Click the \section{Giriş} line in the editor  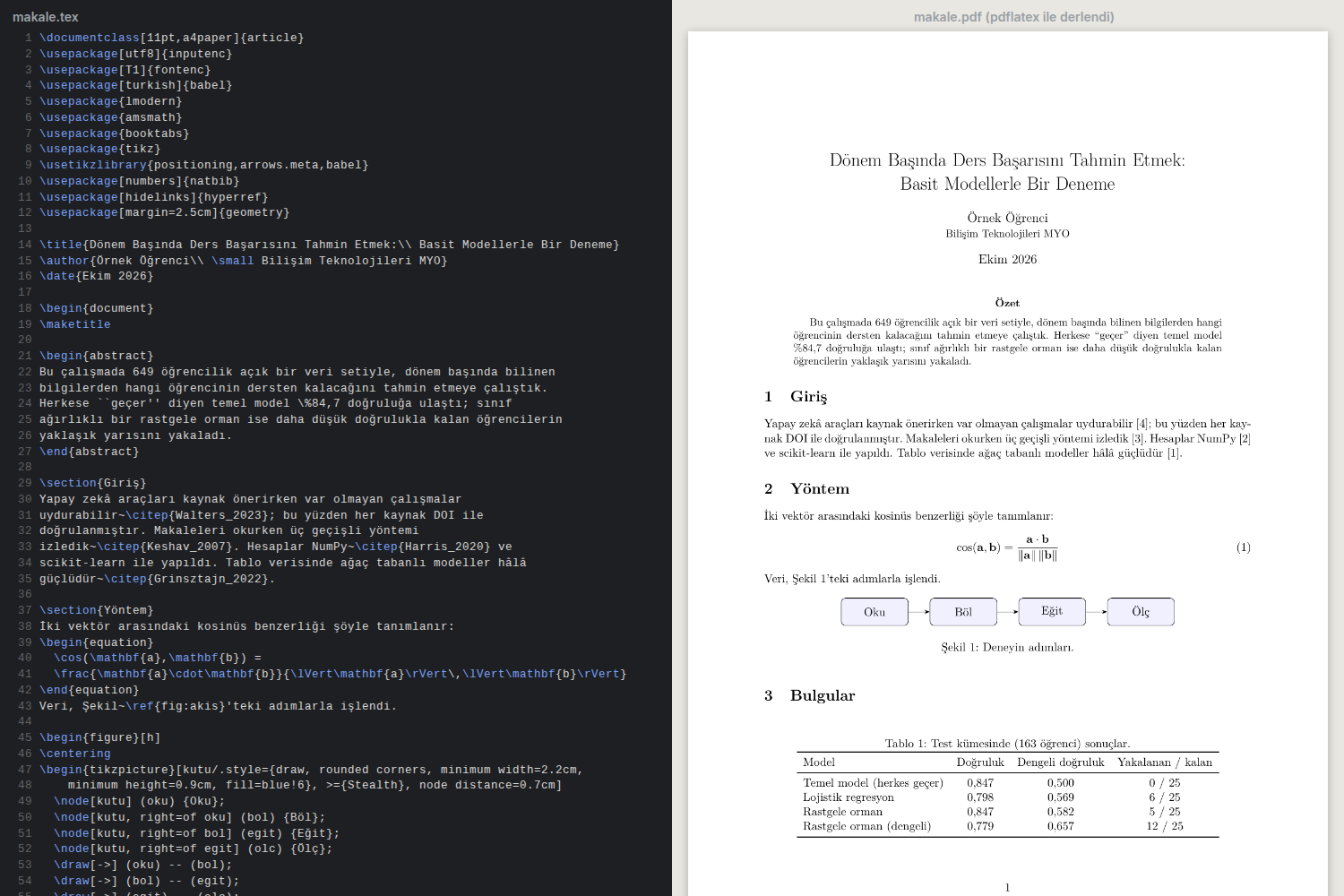point(93,483)
